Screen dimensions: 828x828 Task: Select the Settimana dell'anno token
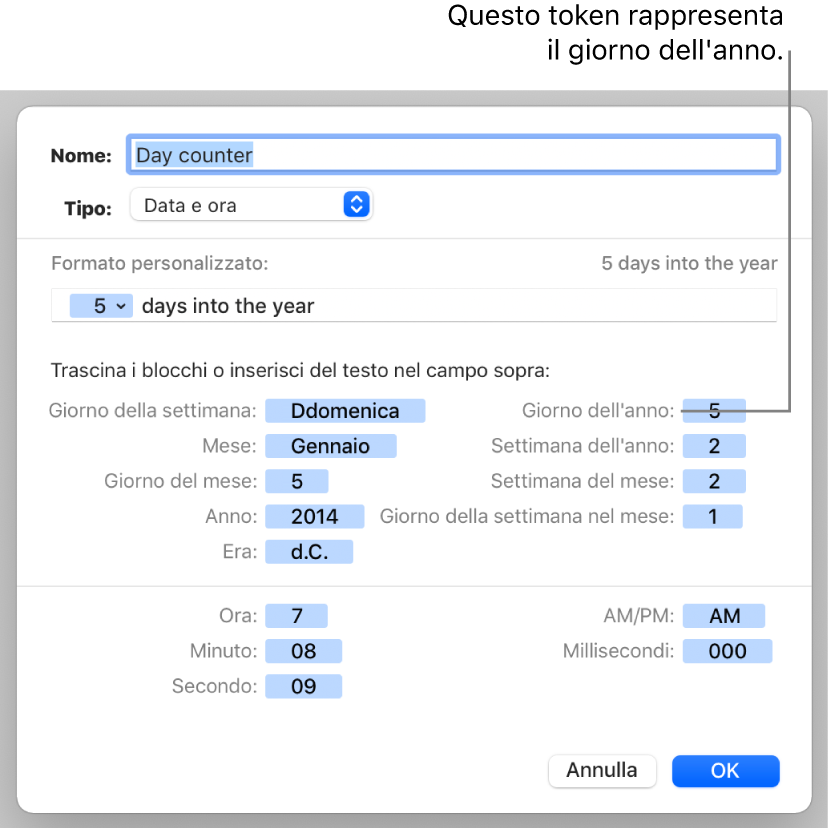click(x=714, y=446)
